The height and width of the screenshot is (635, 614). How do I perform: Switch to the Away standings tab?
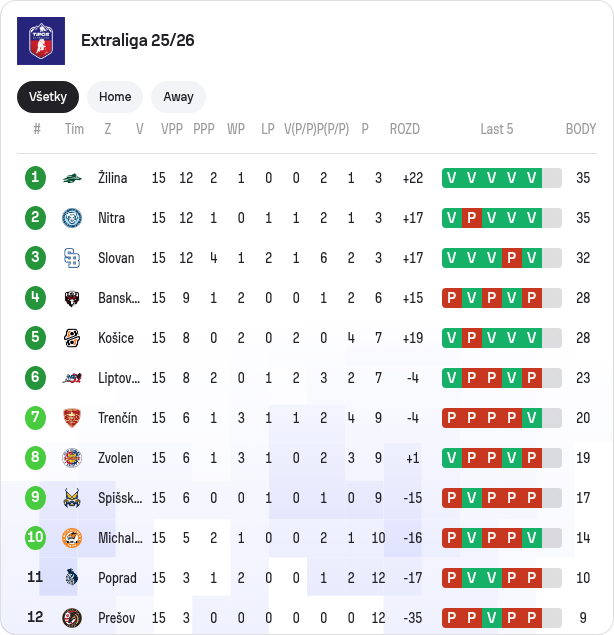(x=178, y=97)
